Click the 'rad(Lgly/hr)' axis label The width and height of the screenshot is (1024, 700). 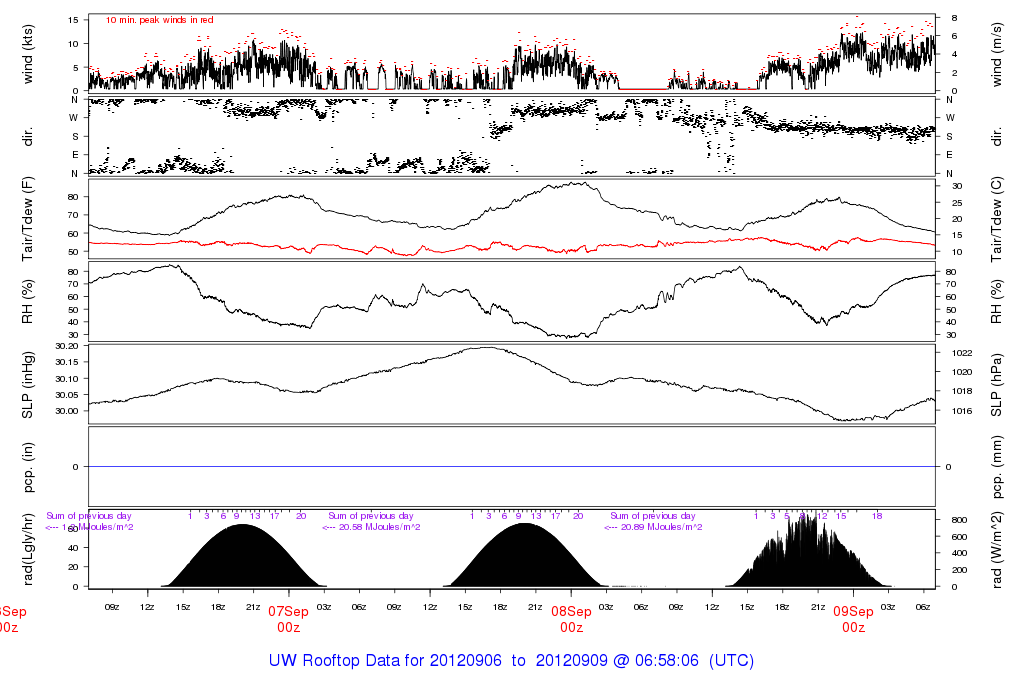click(27, 549)
